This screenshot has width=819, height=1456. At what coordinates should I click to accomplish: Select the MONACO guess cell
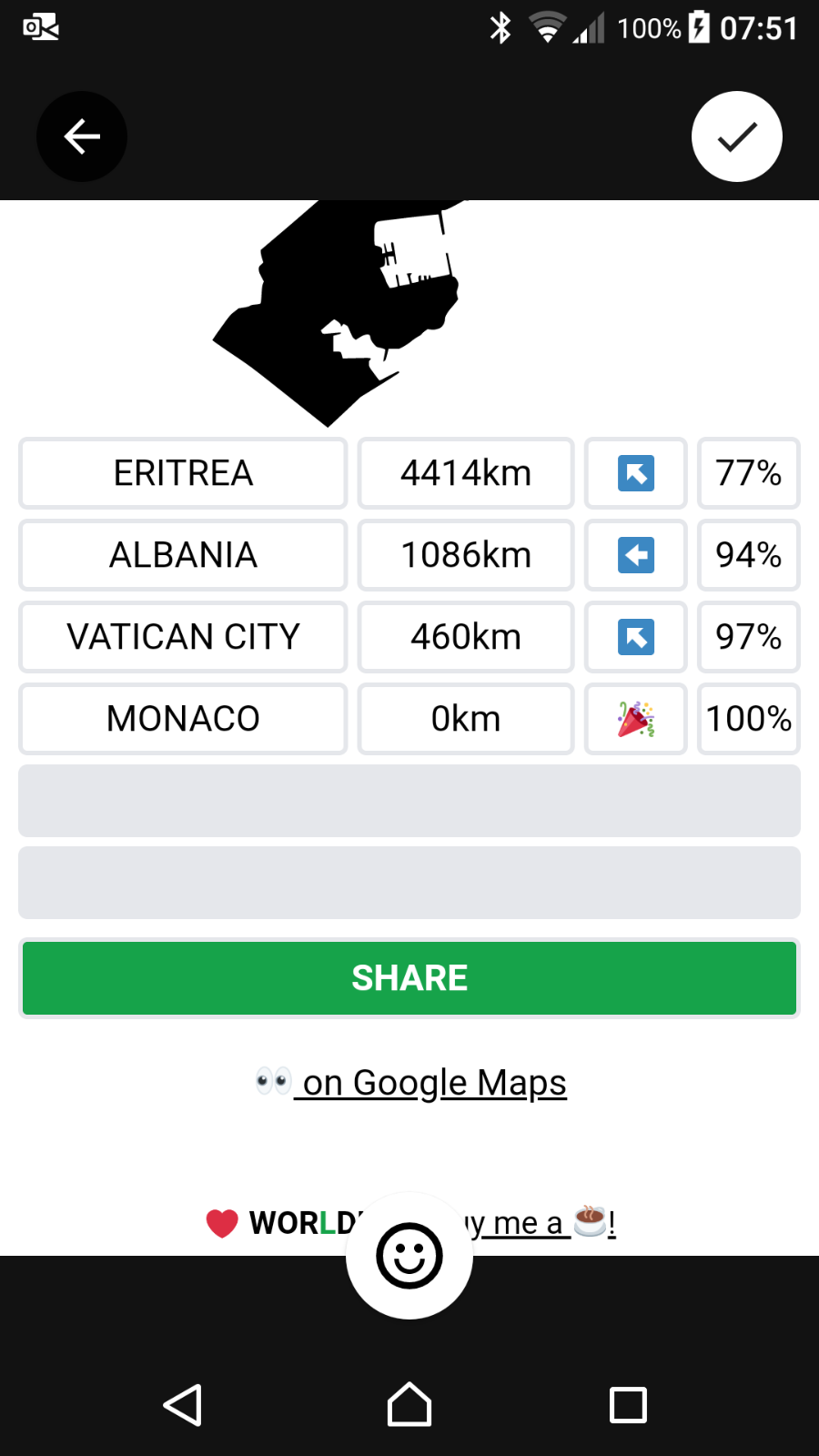click(183, 719)
